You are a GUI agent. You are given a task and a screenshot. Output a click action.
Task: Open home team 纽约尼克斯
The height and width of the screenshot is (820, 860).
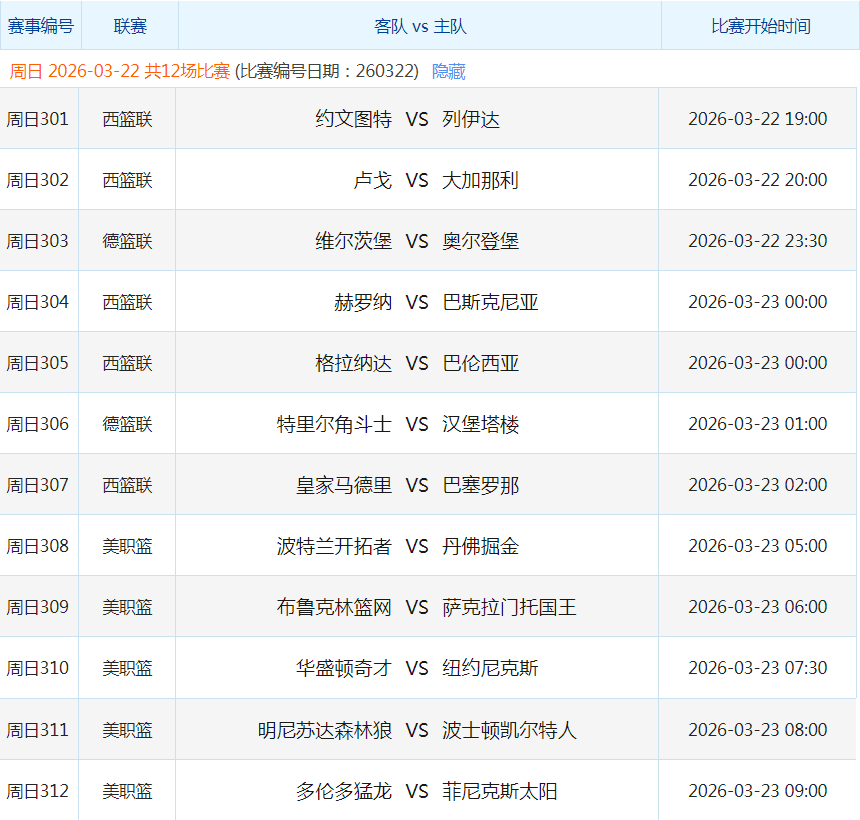[490, 668]
